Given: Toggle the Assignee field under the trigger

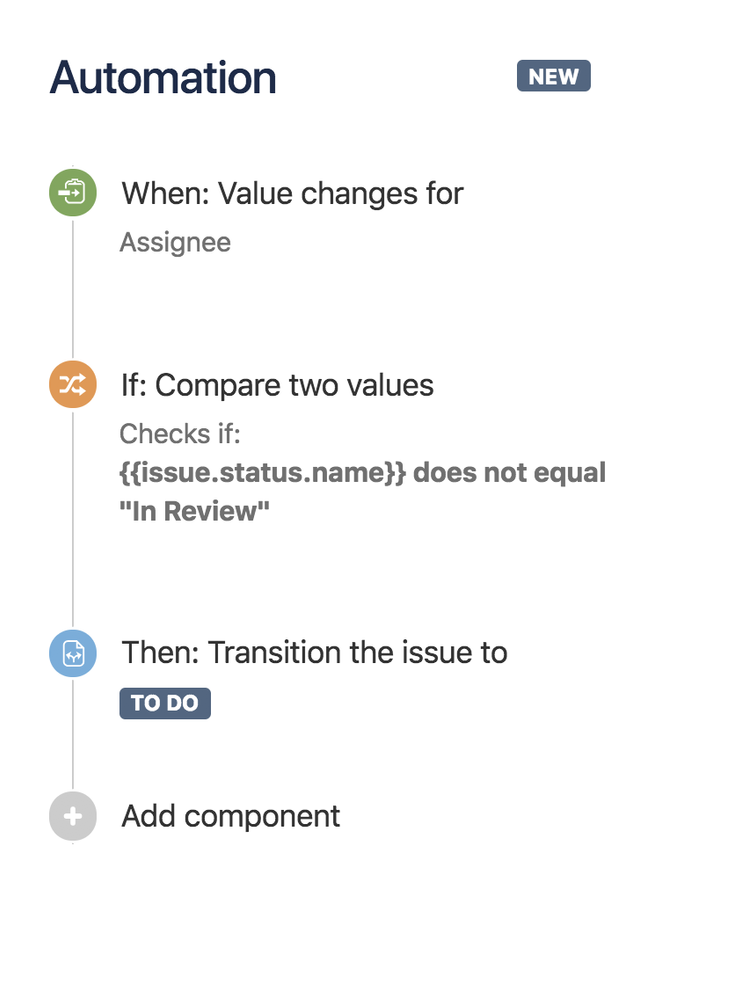Looking at the screenshot, I should (x=175, y=242).
